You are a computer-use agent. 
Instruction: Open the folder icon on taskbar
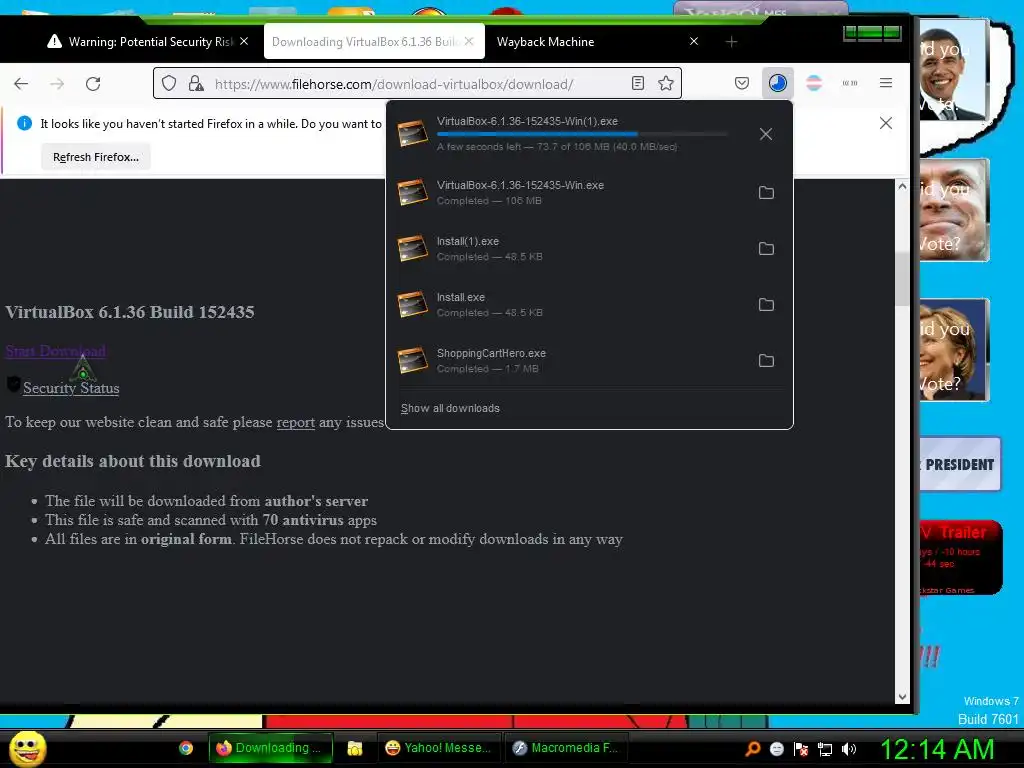tap(355, 748)
